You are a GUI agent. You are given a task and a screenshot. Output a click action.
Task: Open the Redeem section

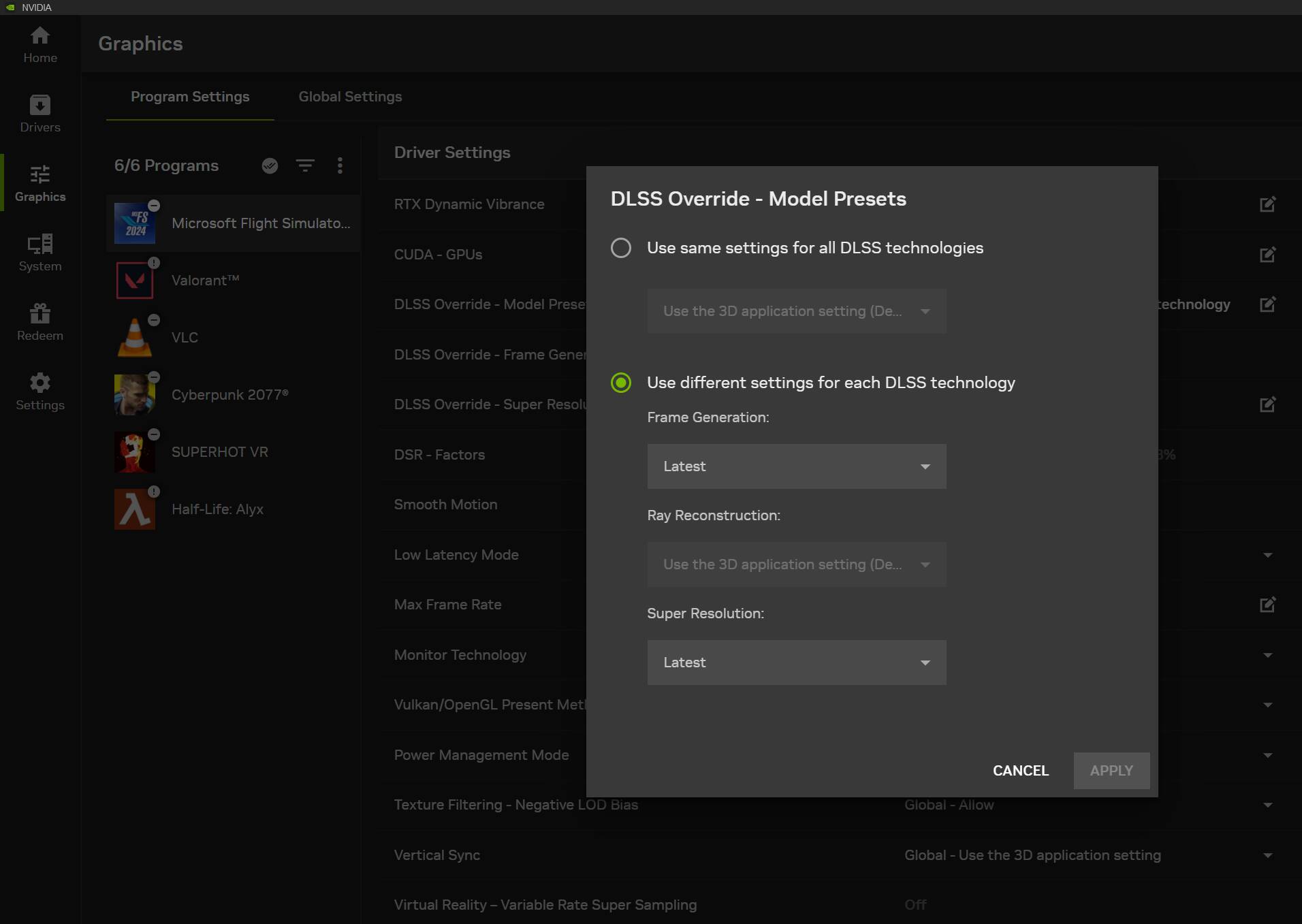(39, 321)
